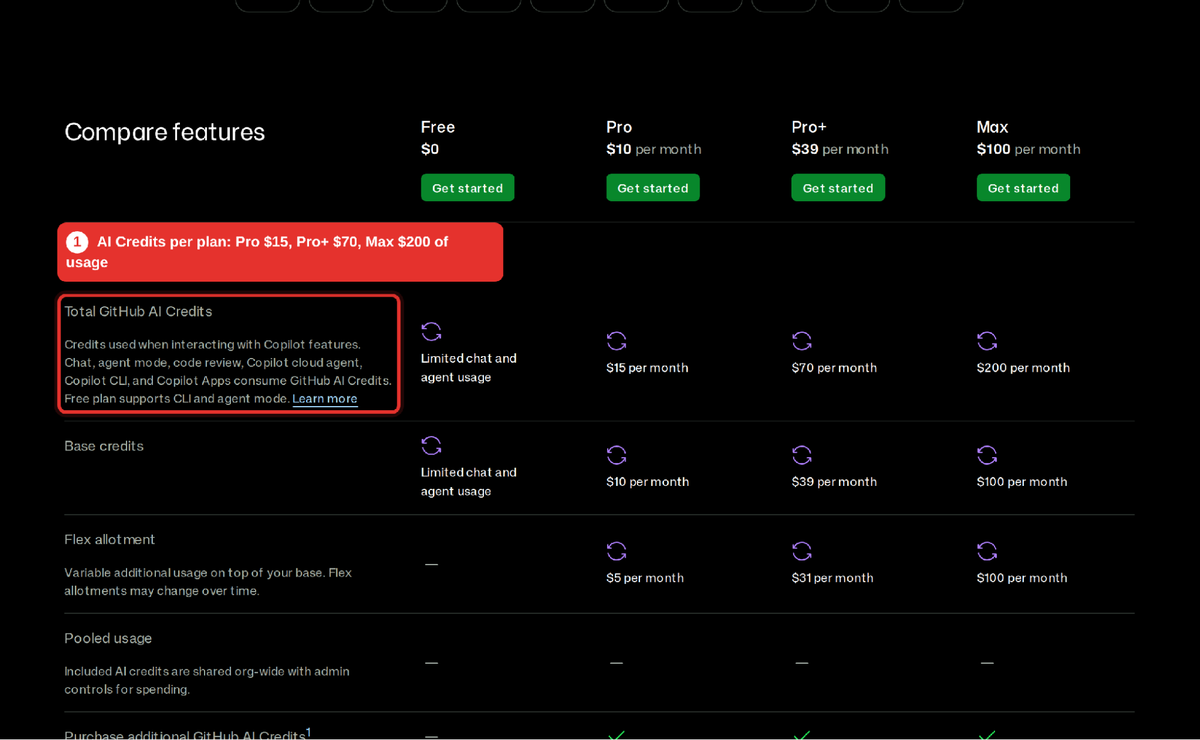Screen dimensions: 1200x740
Task: Click the $5 per month flex value
Action: point(645,577)
